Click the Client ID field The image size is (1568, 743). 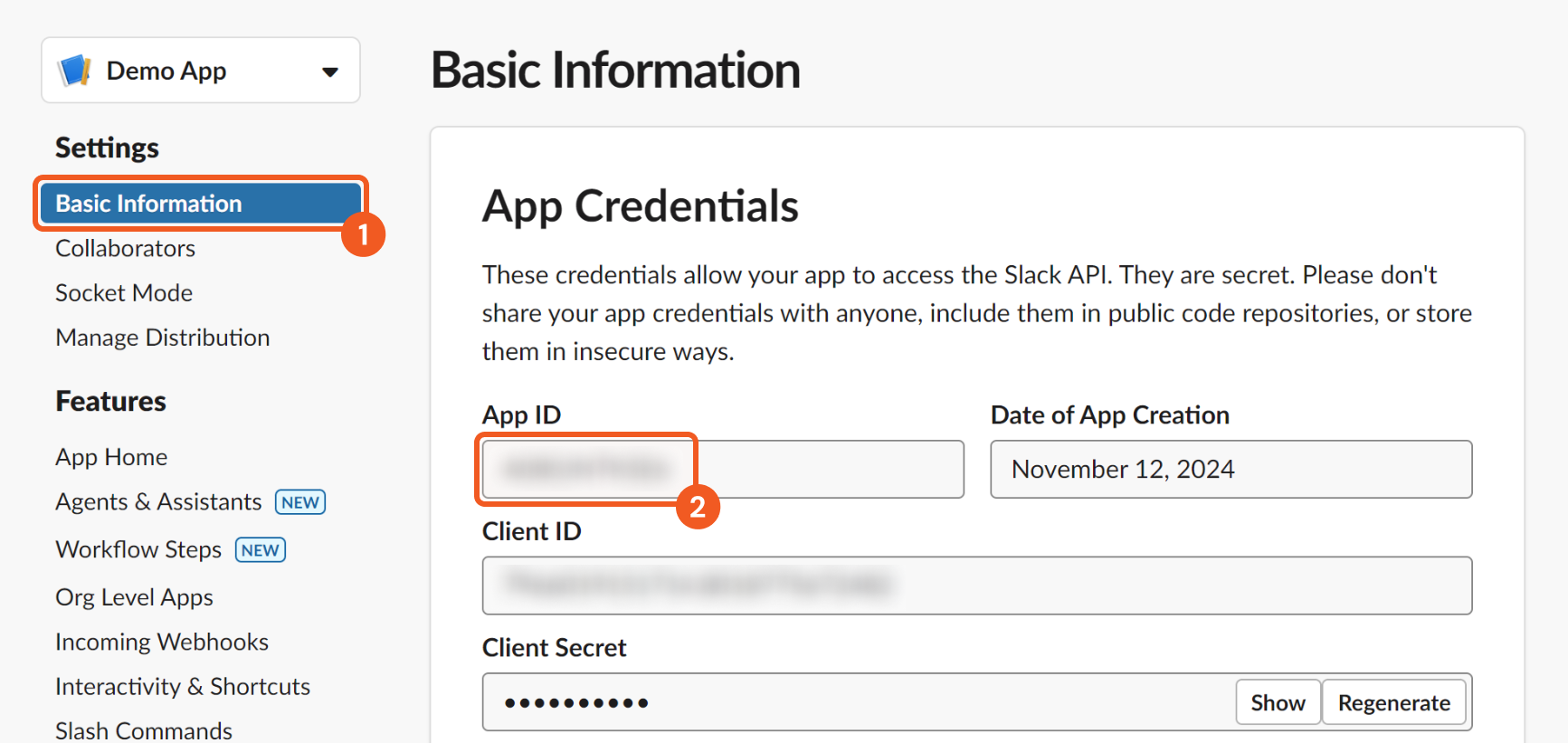click(x=977, y=586)
